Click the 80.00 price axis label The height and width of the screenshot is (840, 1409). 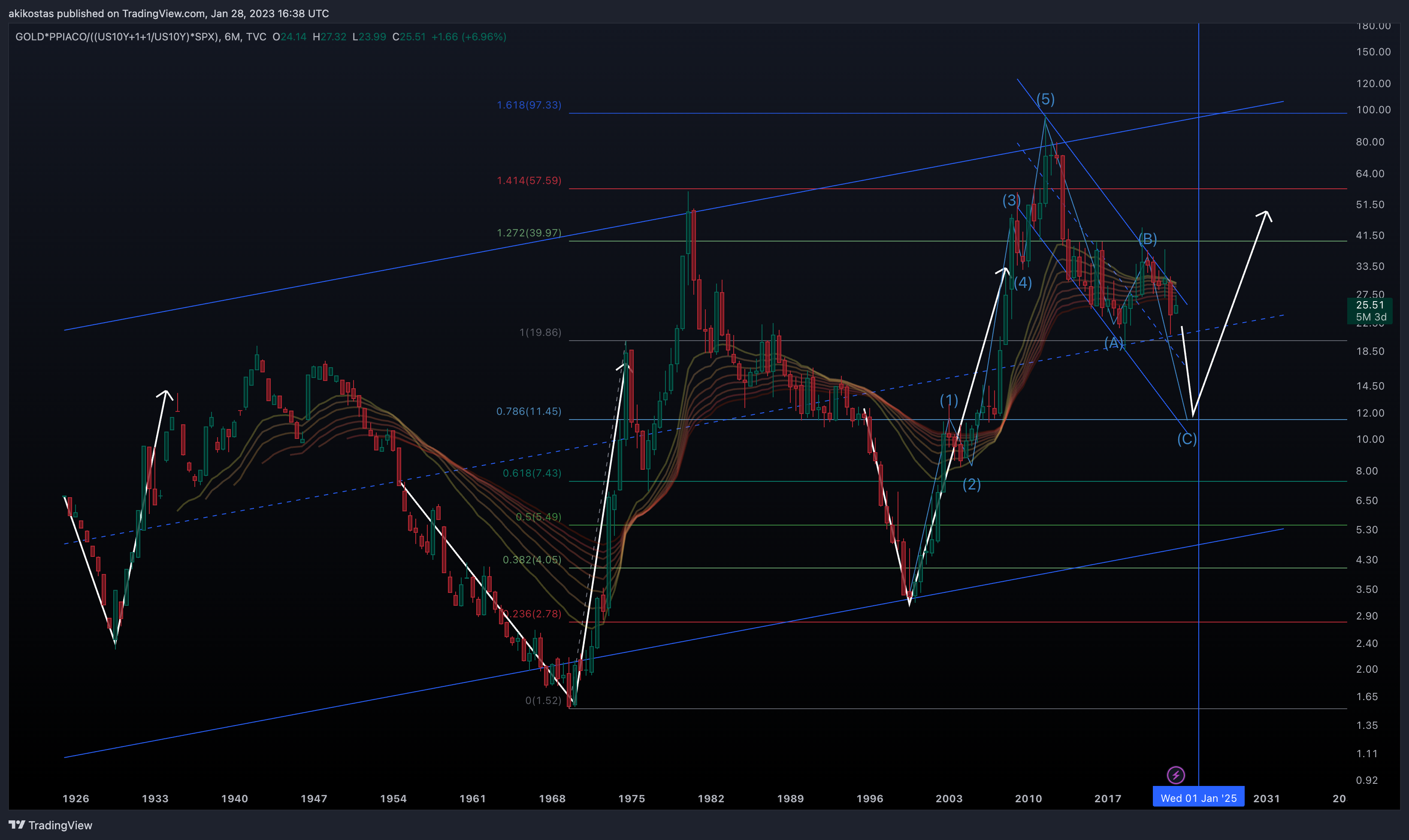1370,142
